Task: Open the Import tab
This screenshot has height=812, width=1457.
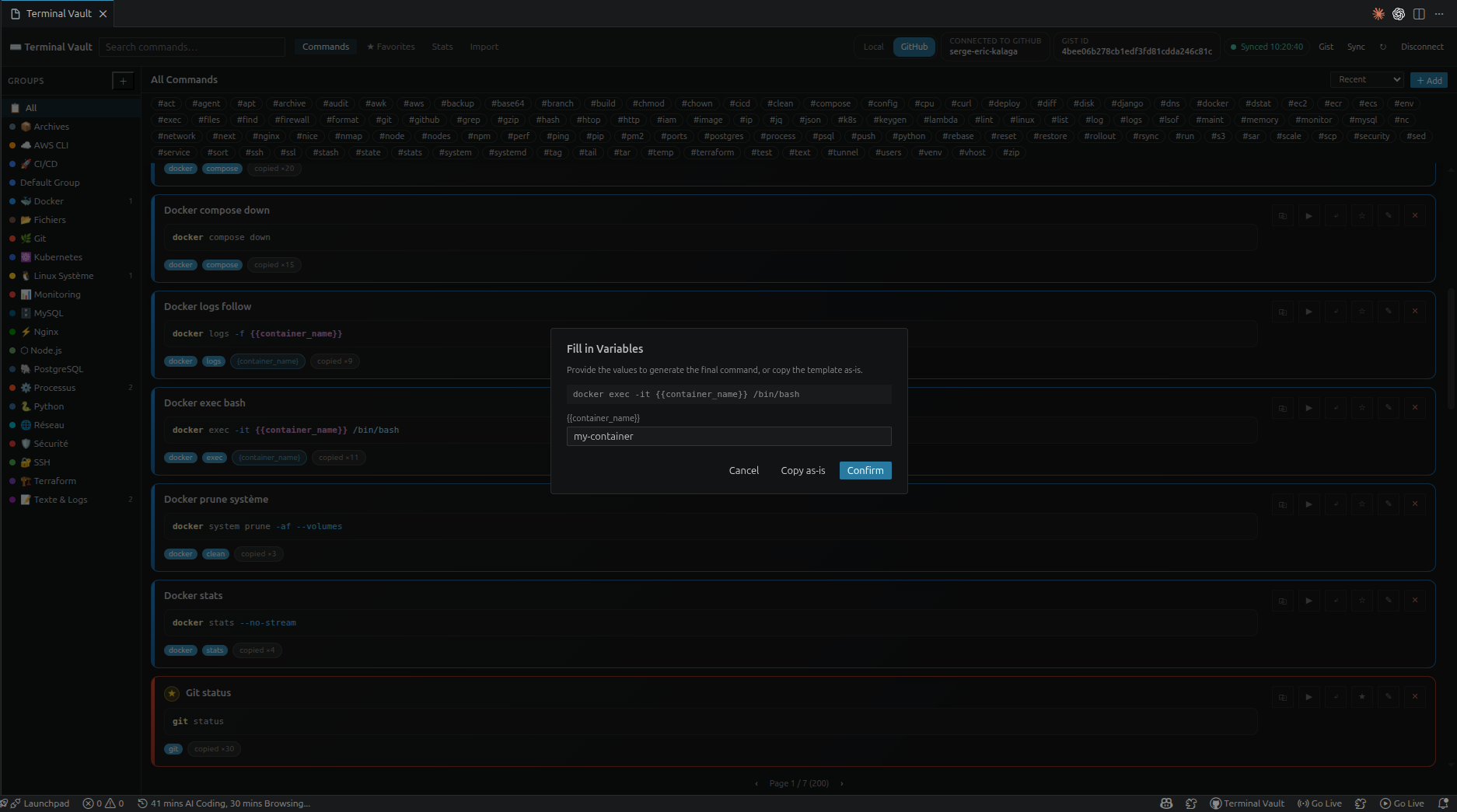Action: [x=484, y=47]
